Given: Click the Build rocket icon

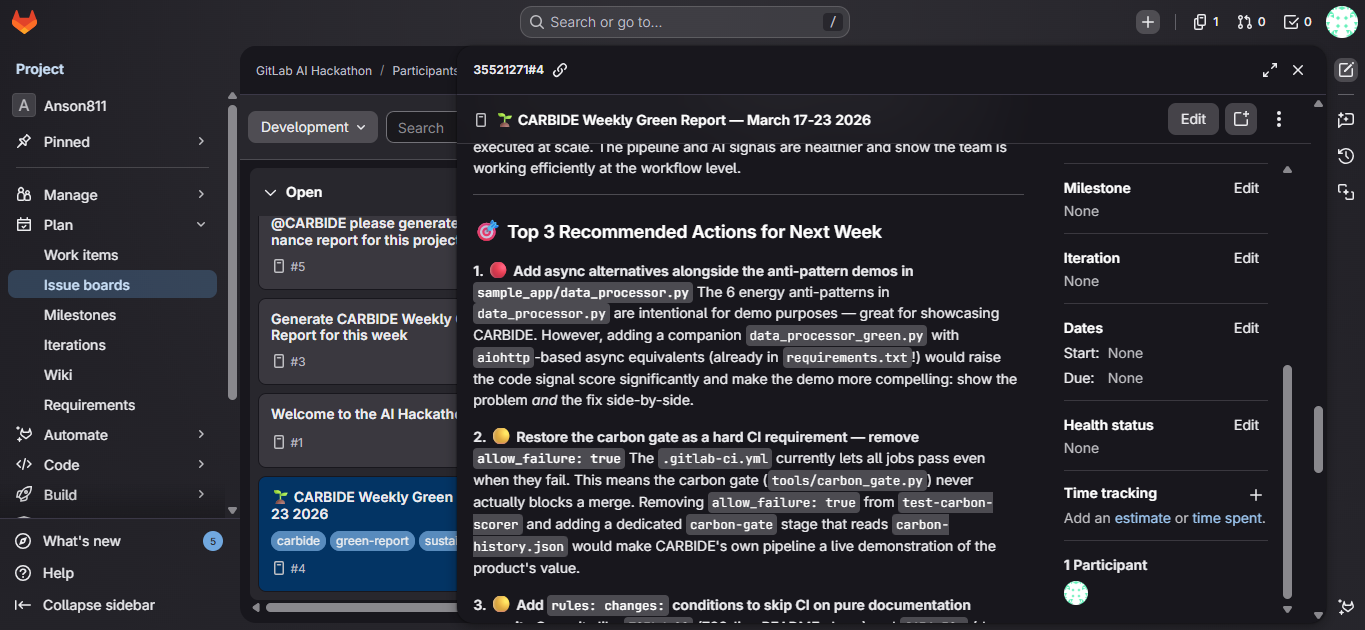Looking at the screenshot, I should point(24,495).
